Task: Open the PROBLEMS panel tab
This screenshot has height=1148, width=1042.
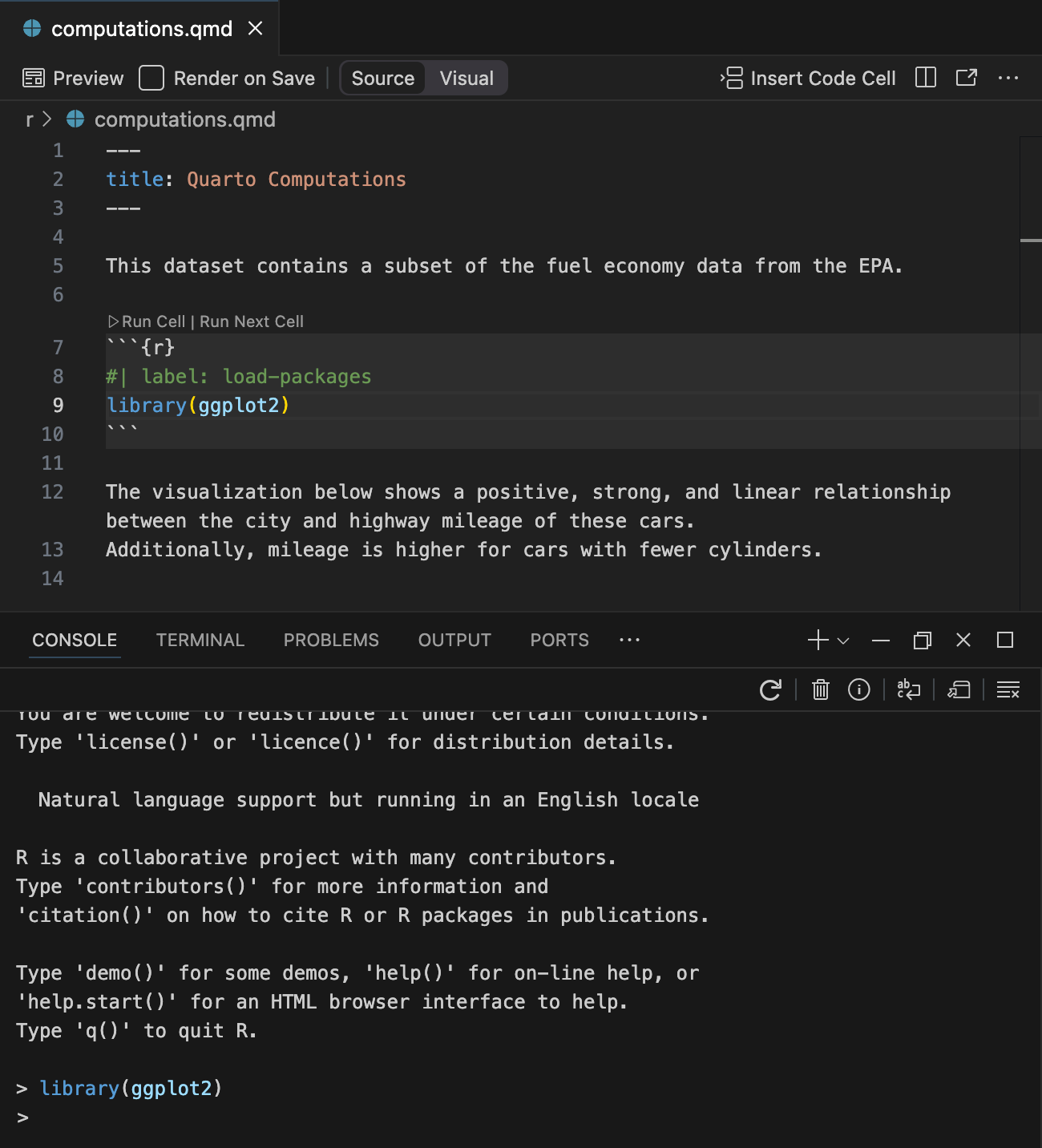Action: [331, 640]
